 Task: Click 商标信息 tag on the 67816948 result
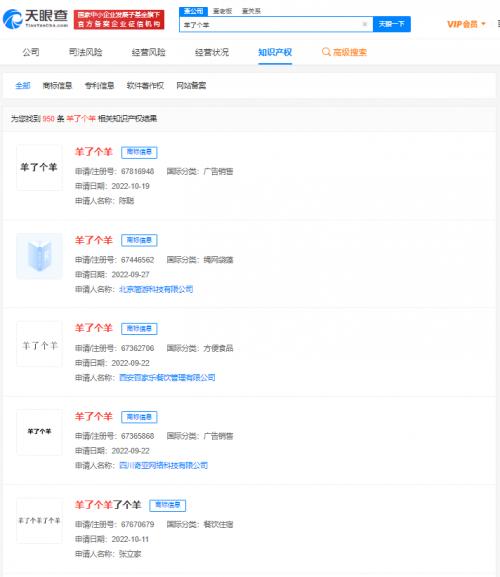pyautogui.click(x=139, y=152)
